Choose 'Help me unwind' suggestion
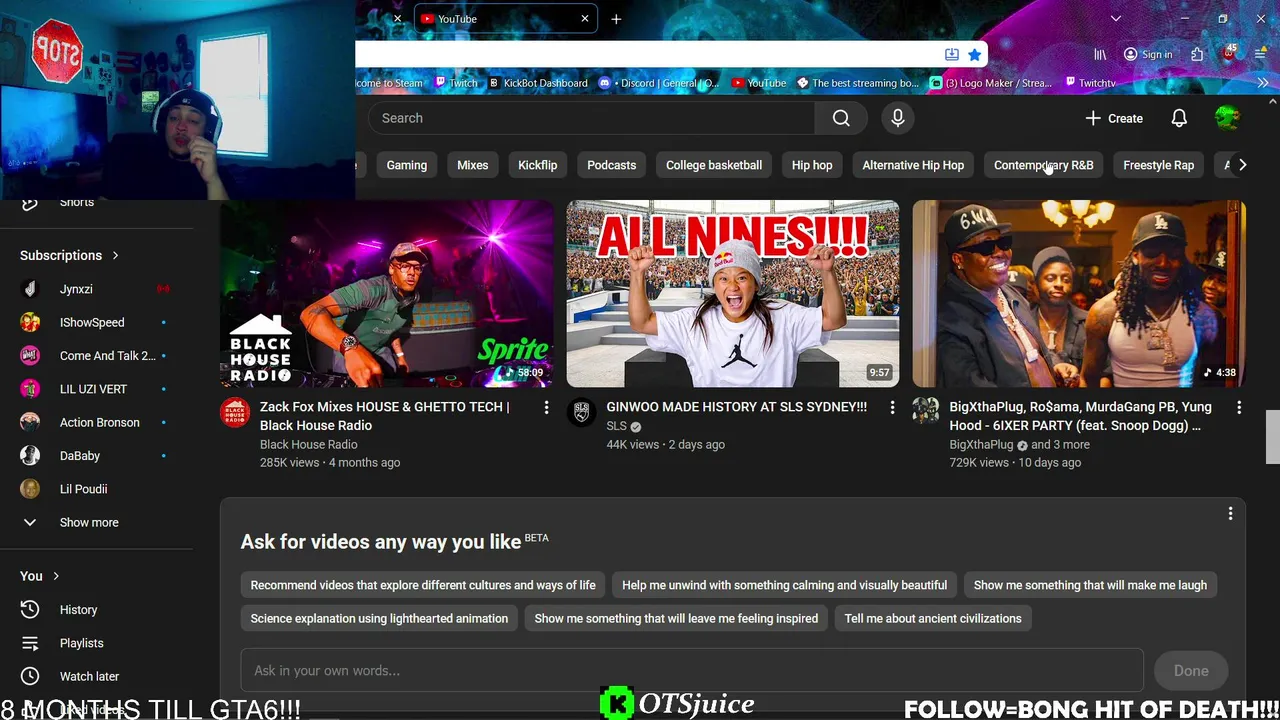The image size is (1280, 720). tap(784, 585)
